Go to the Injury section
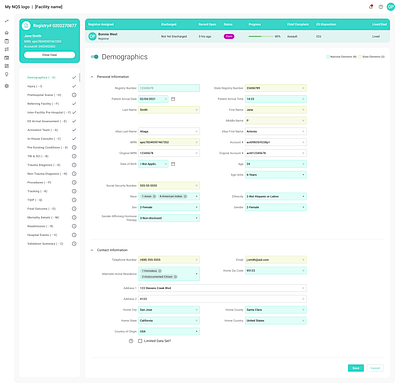The image size is (400, 388). pos(34,86)
